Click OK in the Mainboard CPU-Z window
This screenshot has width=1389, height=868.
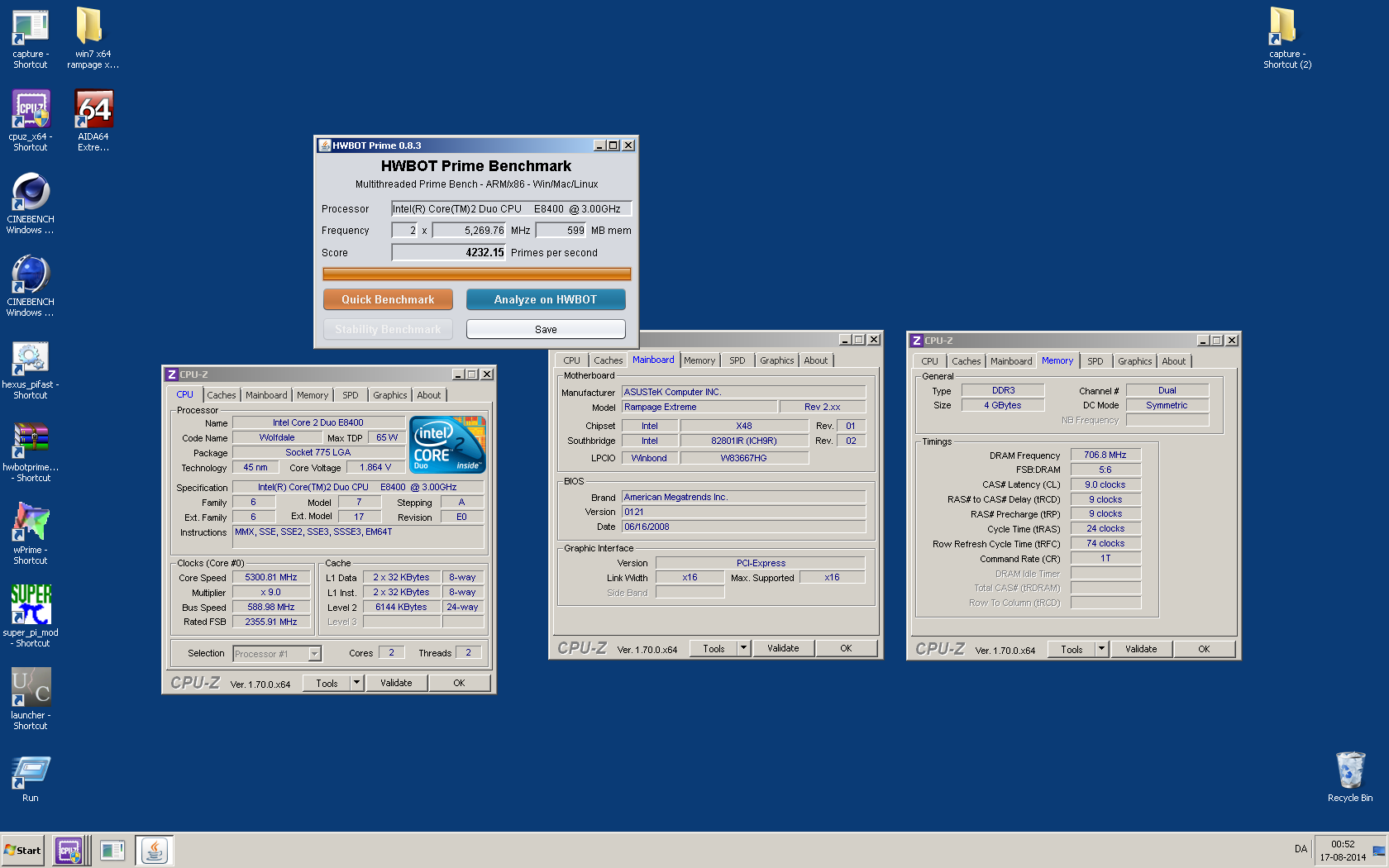coord(846,648)
